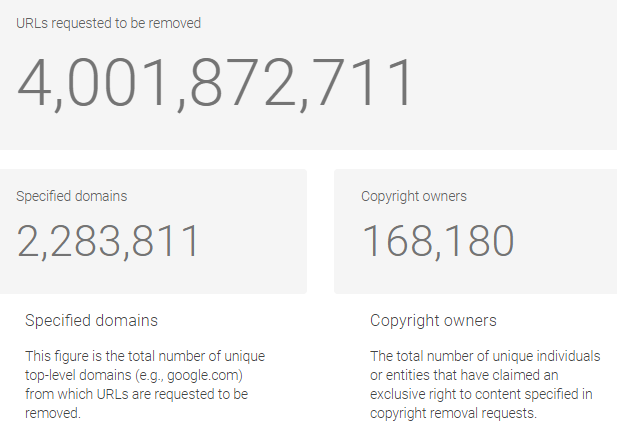
Task: Click the Copyright owners description paragraph
Action: point(485,384)
